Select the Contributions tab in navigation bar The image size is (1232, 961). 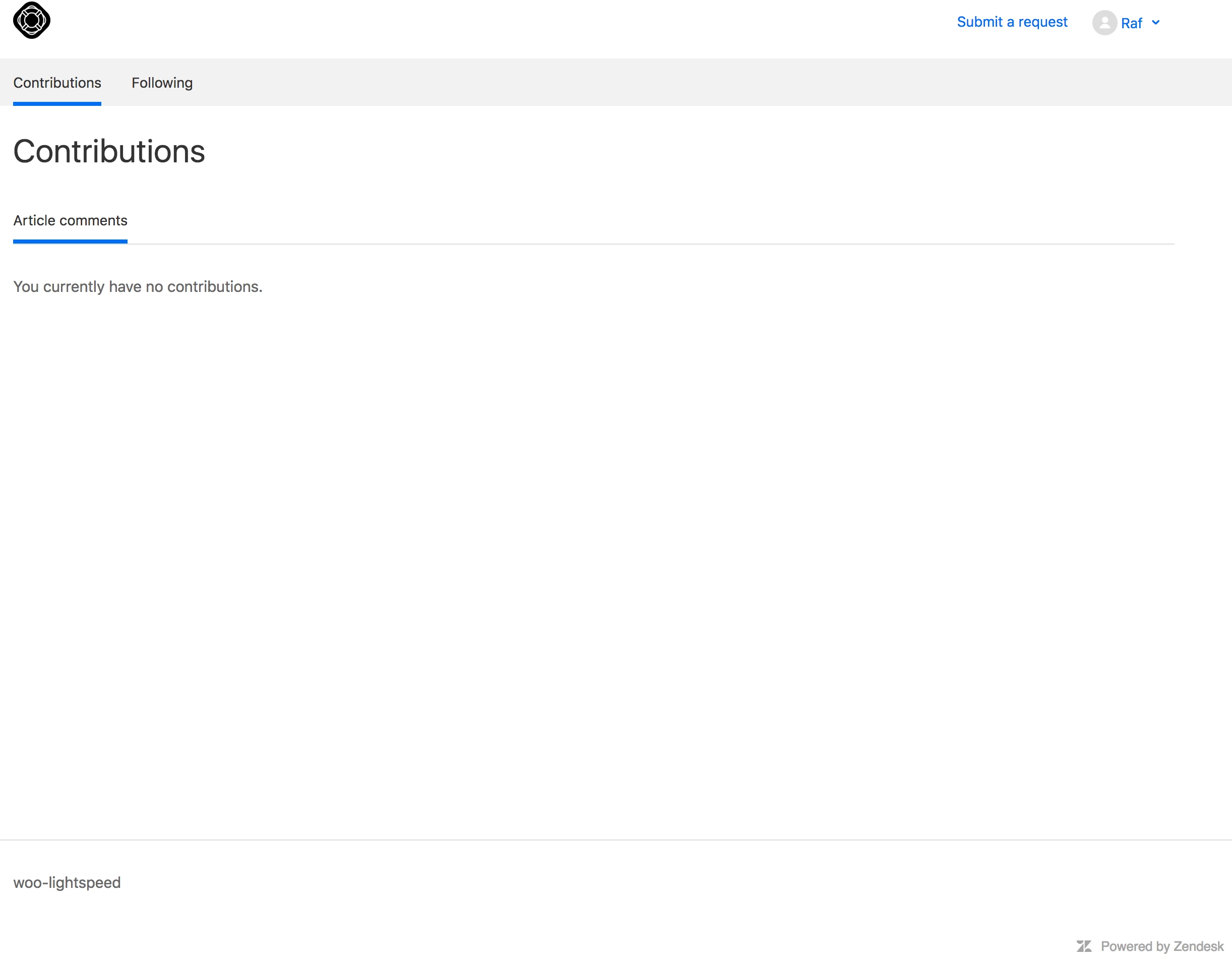(x=57, y=83)
